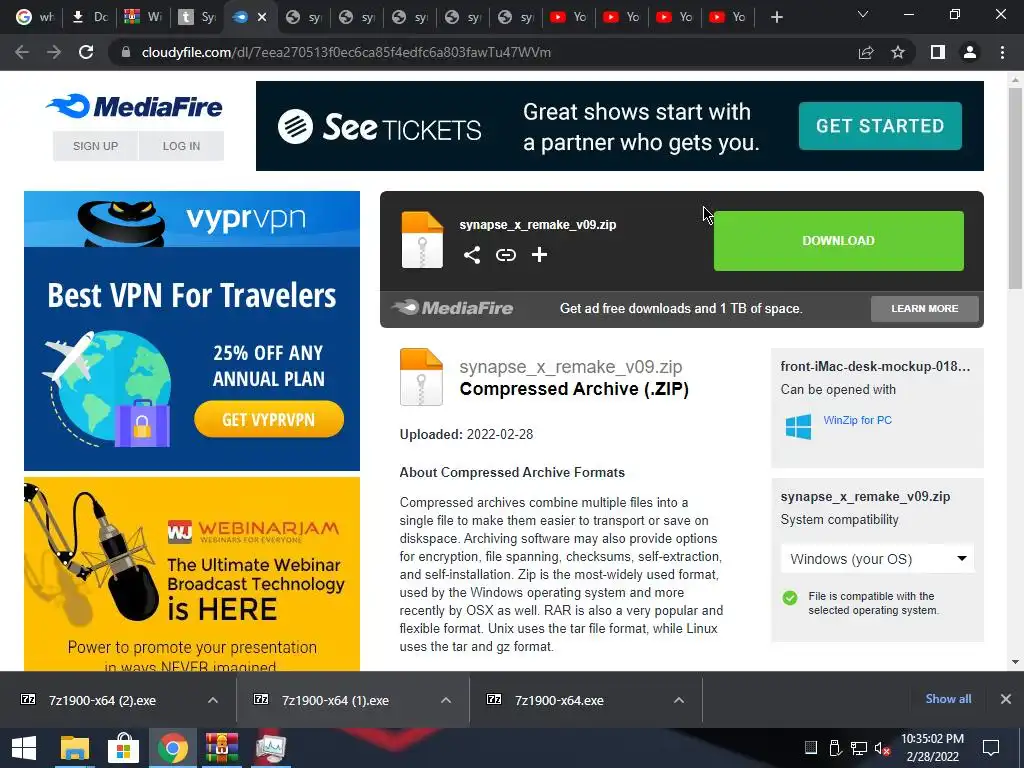Switch to the Google tab
The height and width of the screenshot is (768, 1024).
click(33, 17)
